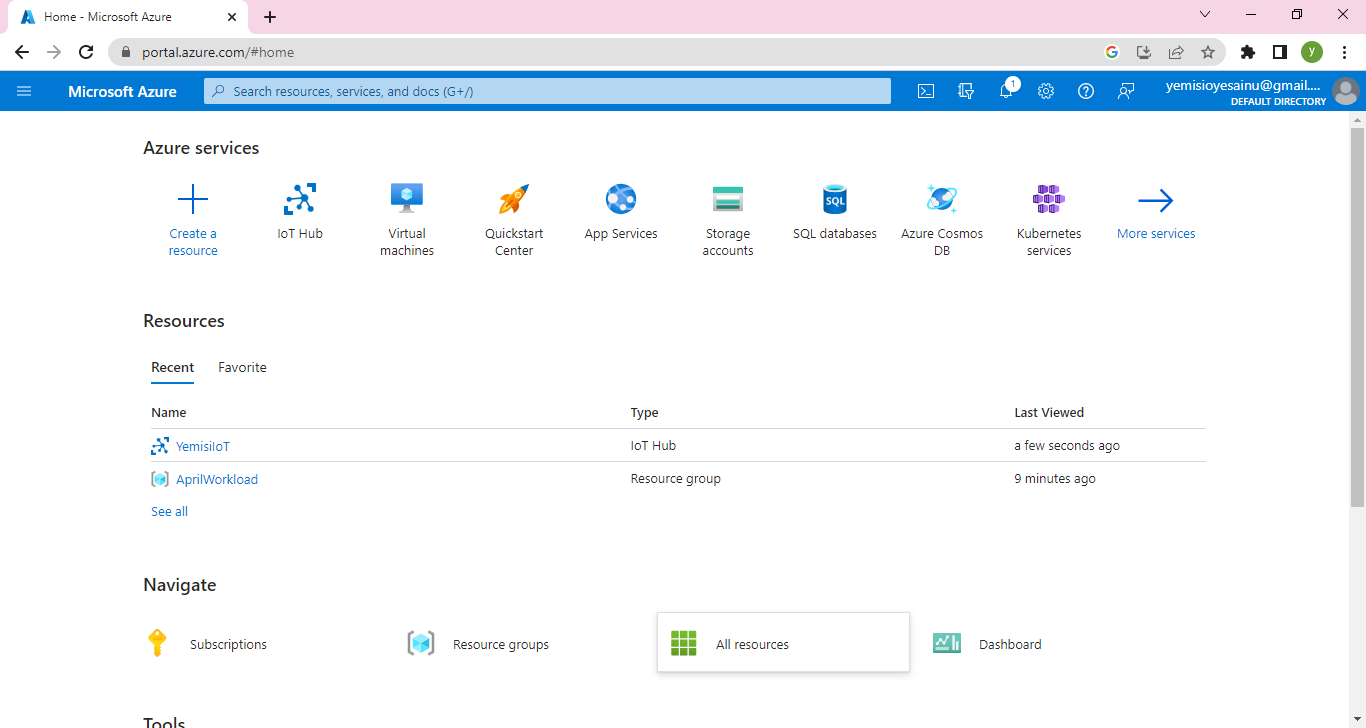The image size is (1366, 728).
Task: Open the portal settings gear
Action: point(1046,91)
